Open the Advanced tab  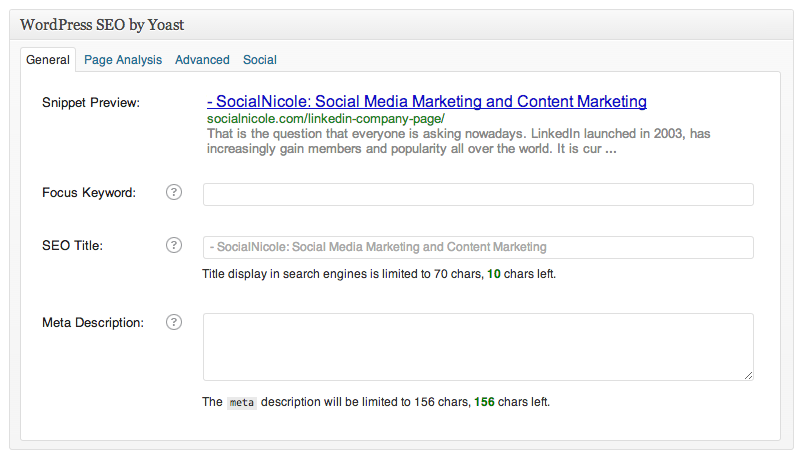click(202, 60)
